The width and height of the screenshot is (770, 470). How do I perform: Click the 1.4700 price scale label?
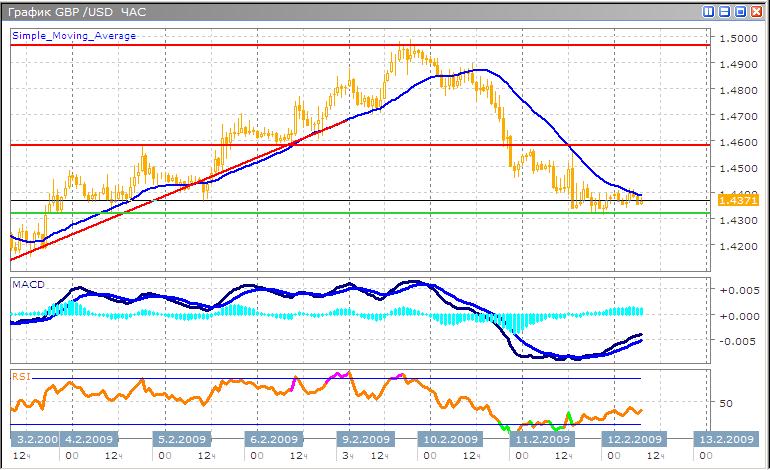738,116
